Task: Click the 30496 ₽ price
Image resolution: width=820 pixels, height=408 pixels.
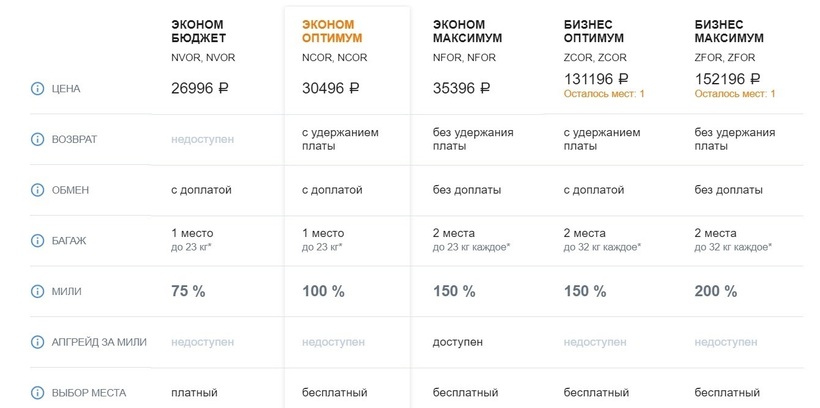Action: (x=331, y=88)
